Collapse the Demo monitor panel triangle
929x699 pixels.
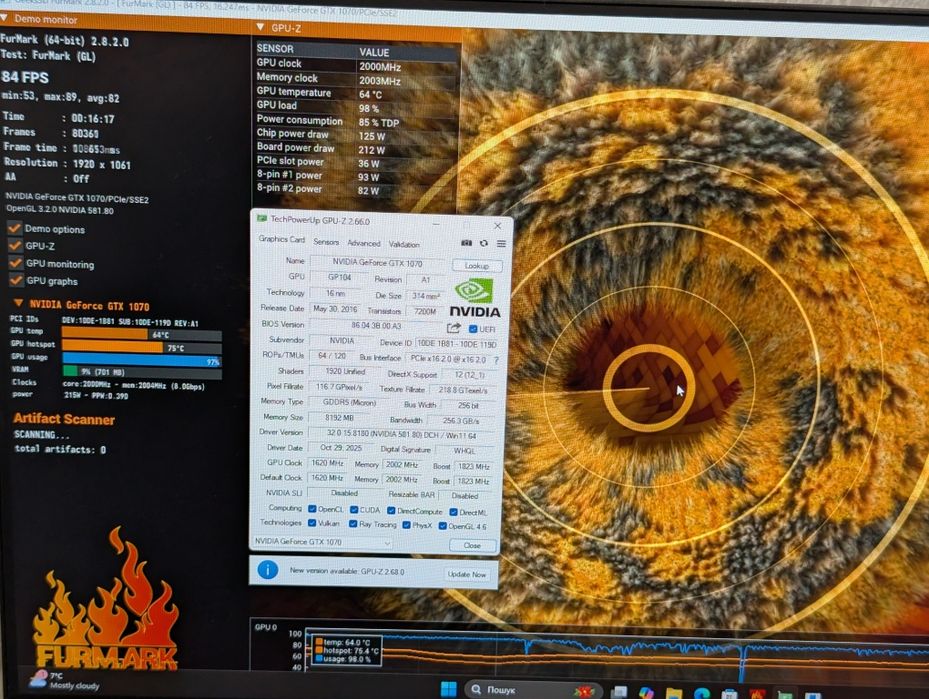[4, 18]
